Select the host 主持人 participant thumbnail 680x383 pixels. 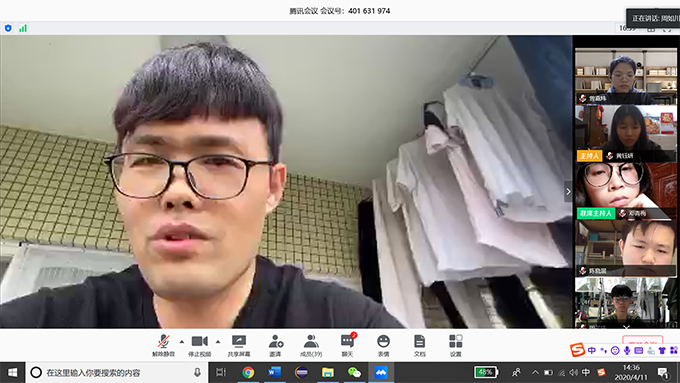click(x=626, y=133)
